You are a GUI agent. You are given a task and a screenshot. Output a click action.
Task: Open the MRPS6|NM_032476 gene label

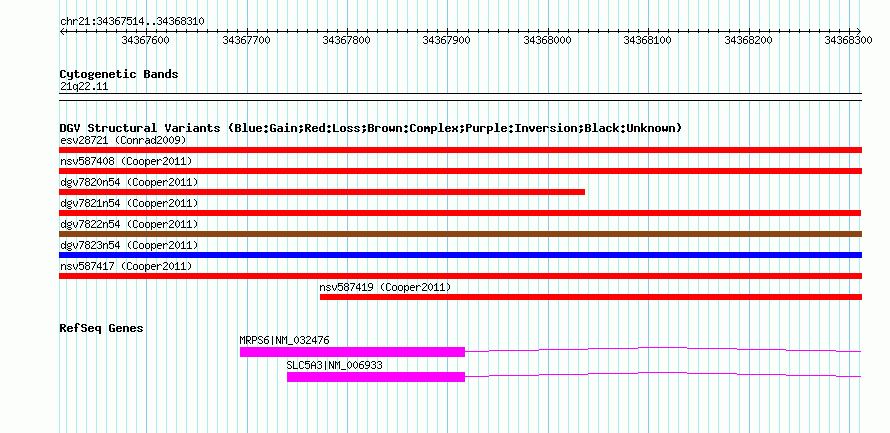tap(284, 340)
